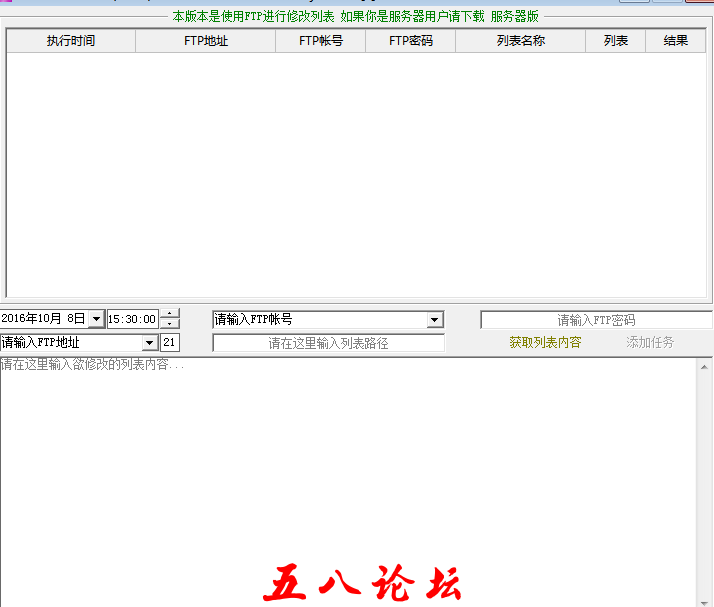The width and height of the screenshot is (714, 607).
Task: Click the 列表路径 input field
Action: [328, 343]
